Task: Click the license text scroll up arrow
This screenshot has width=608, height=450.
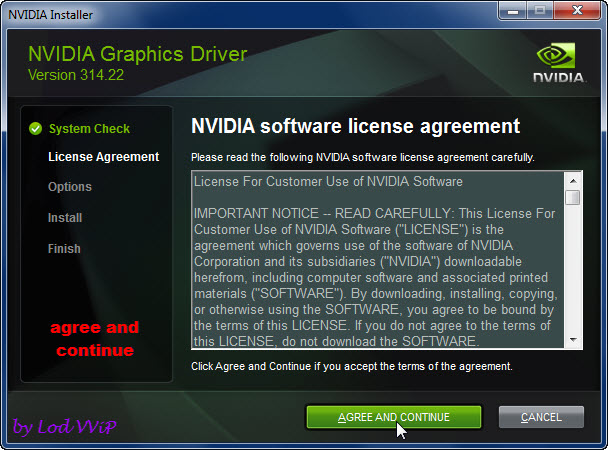Action: point(573,181)
